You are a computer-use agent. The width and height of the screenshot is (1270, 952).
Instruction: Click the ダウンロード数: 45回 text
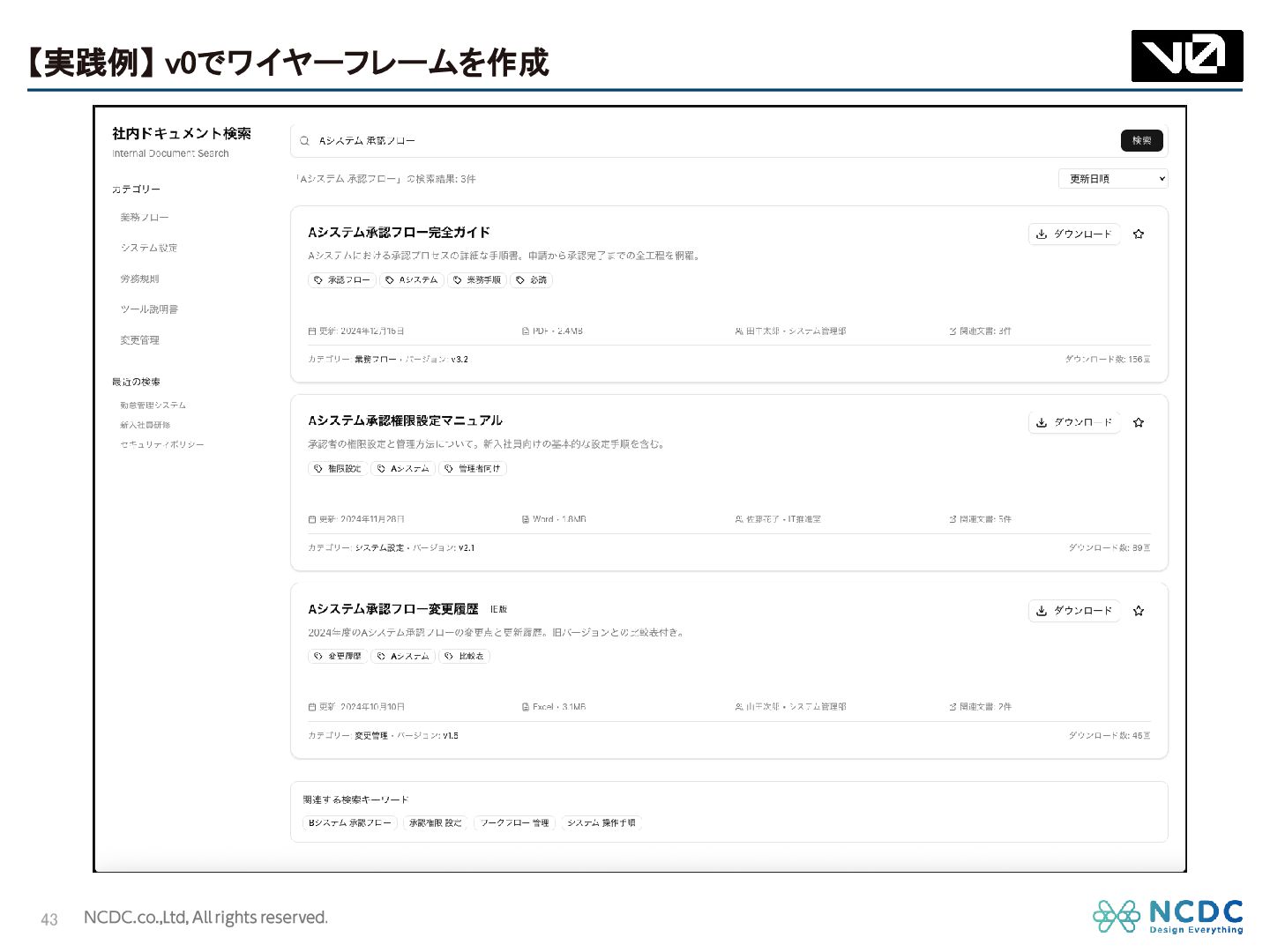1109,735
